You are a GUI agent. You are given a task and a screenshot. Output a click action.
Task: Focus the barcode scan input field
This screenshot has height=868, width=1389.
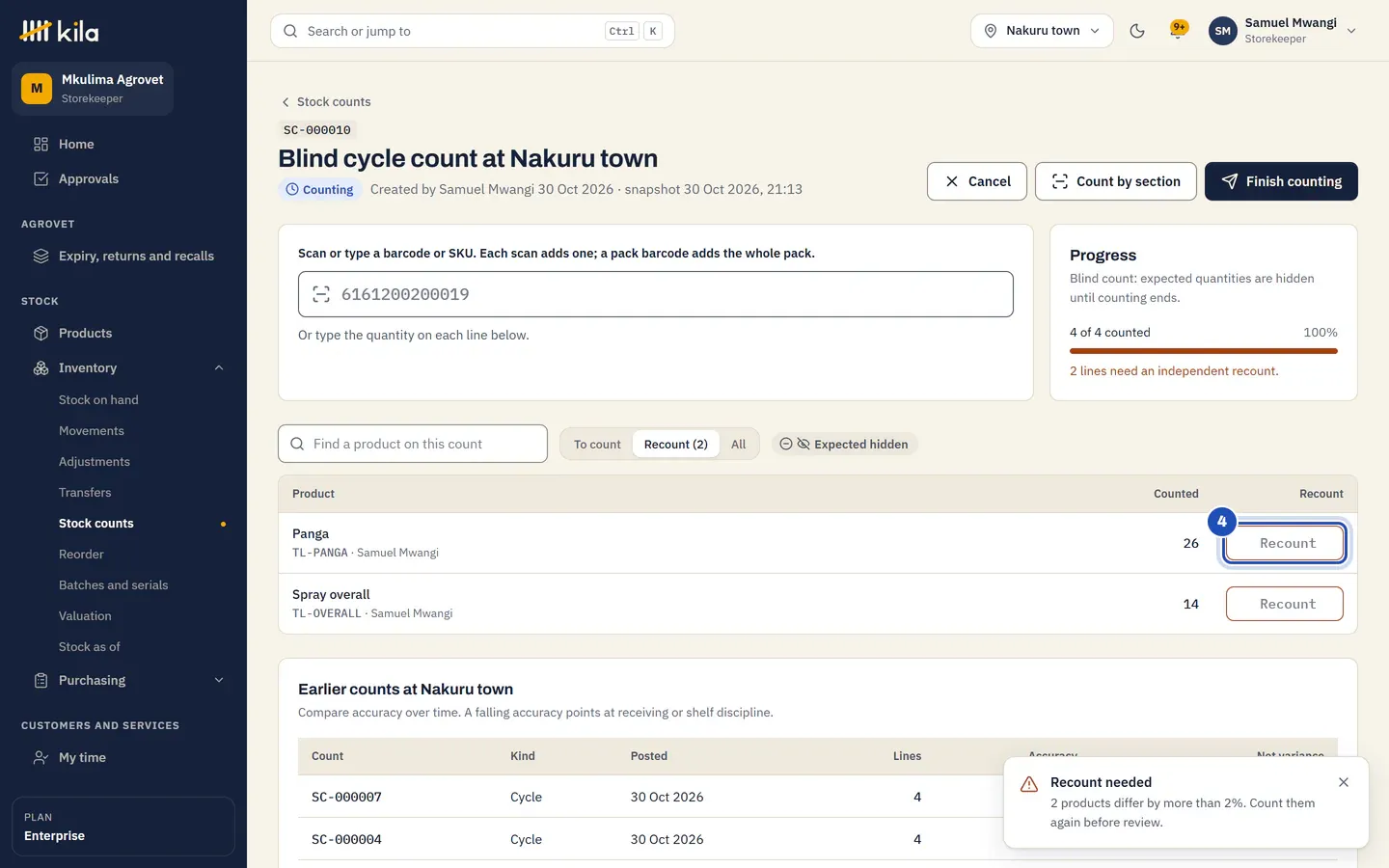656,294
